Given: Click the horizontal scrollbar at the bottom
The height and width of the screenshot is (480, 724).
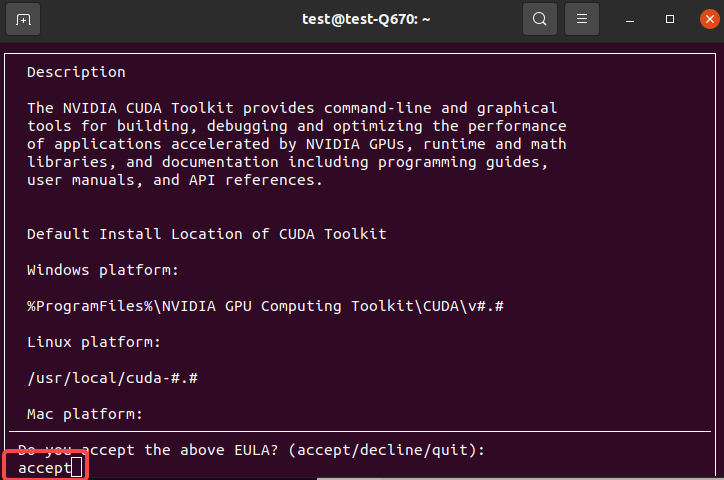Looking at the screenshot, I should (516, 479).
